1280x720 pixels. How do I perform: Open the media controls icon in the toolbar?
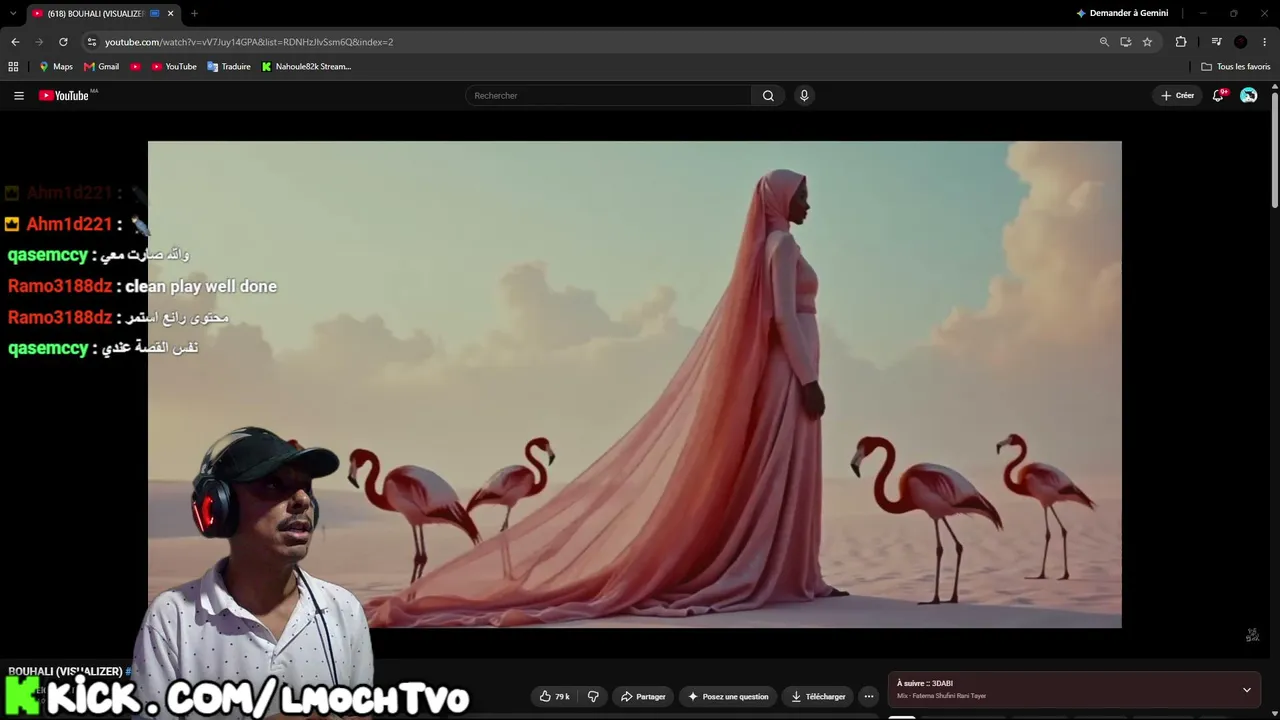tap(1216, 42)
